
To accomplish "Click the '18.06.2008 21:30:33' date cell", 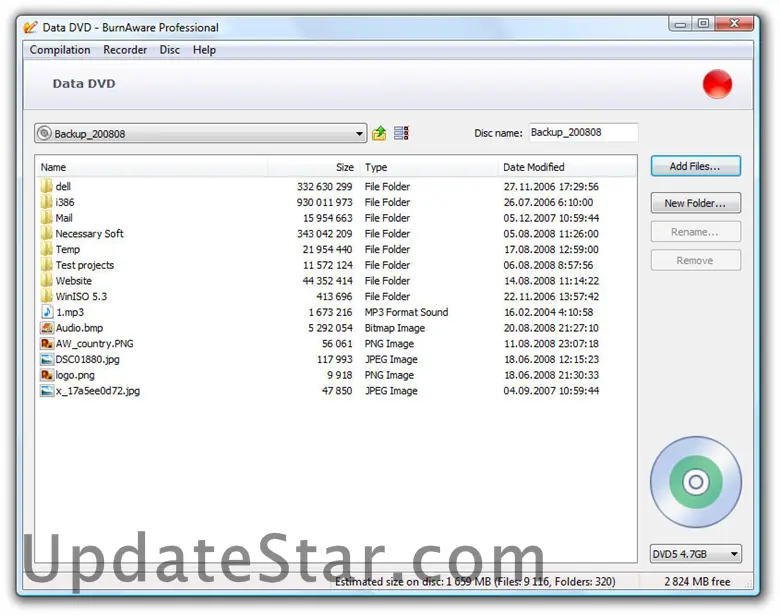I will 551,375.
